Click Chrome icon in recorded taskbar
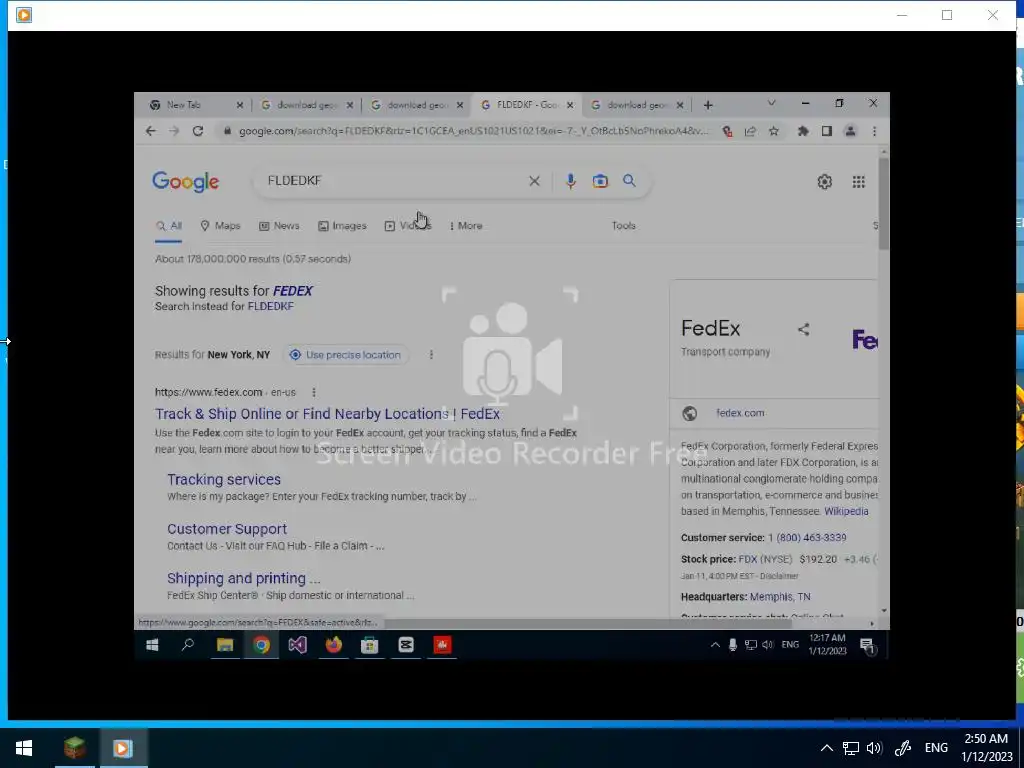 click(x=261, y=645)
